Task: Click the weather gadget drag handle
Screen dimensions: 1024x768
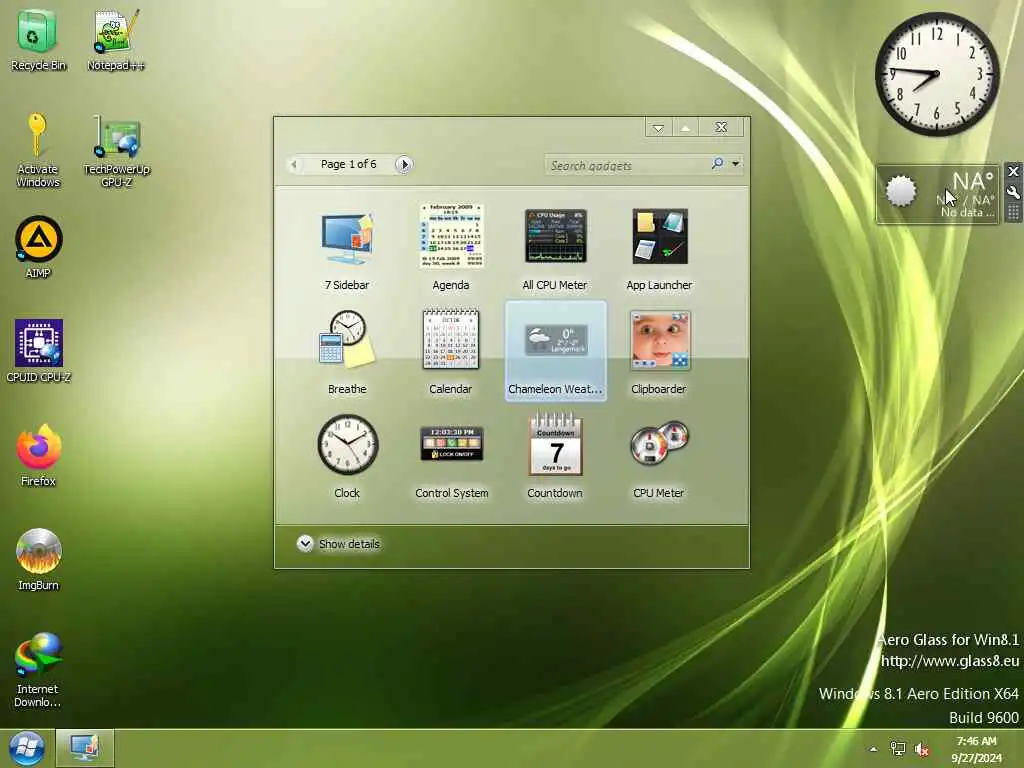Action: pos(1013,212)
